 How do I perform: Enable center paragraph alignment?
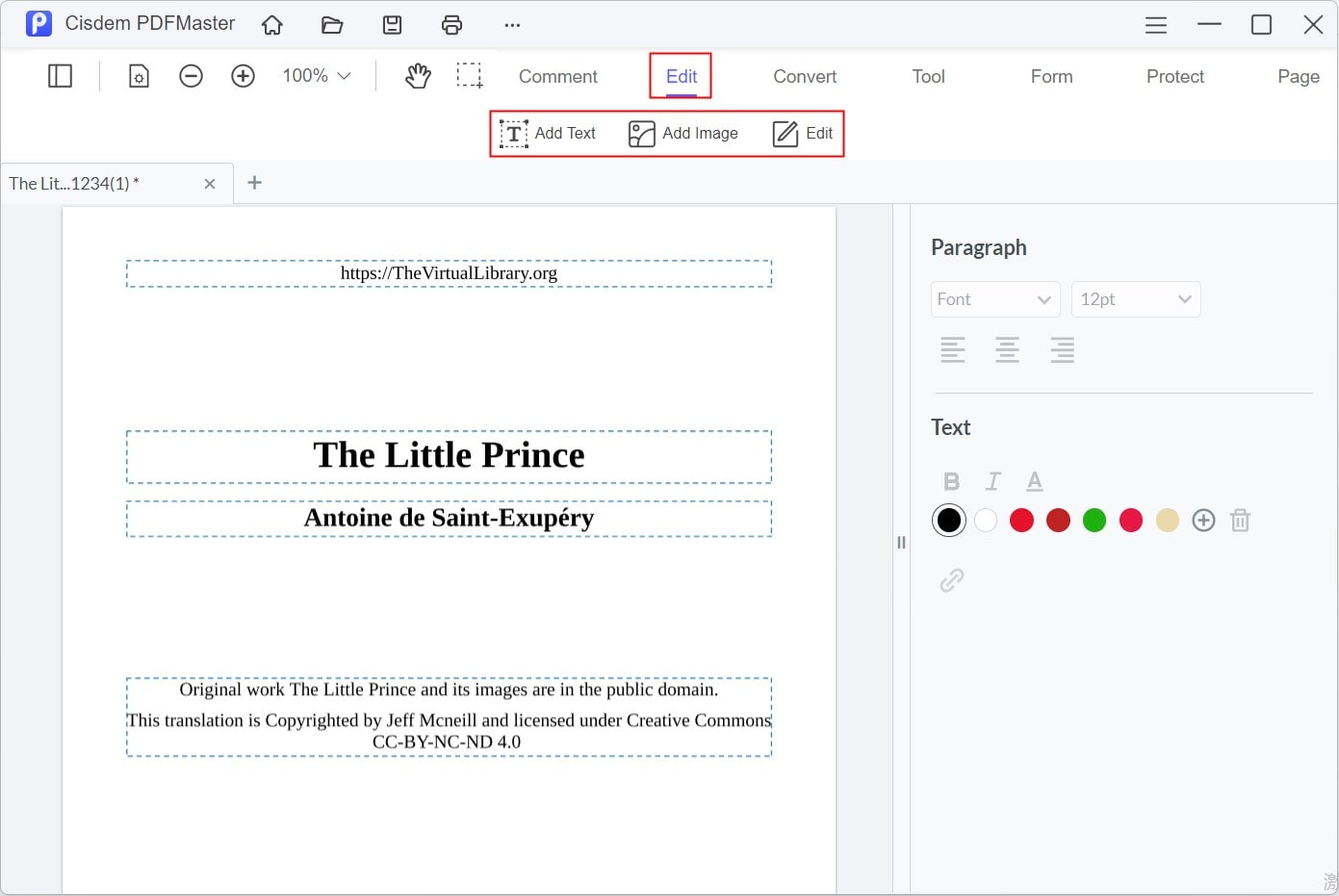pos(1007,349)
